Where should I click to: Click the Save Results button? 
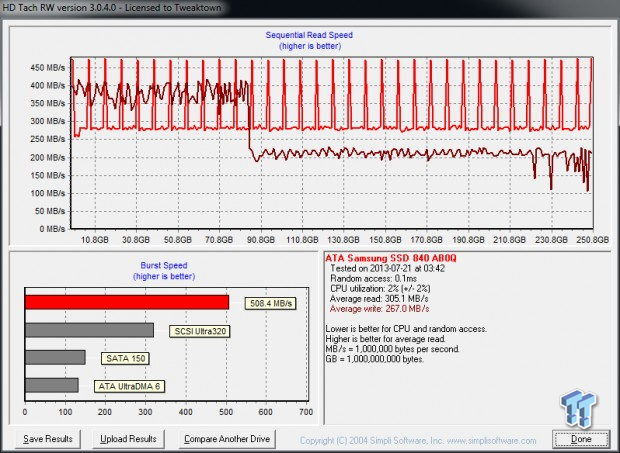48,439
